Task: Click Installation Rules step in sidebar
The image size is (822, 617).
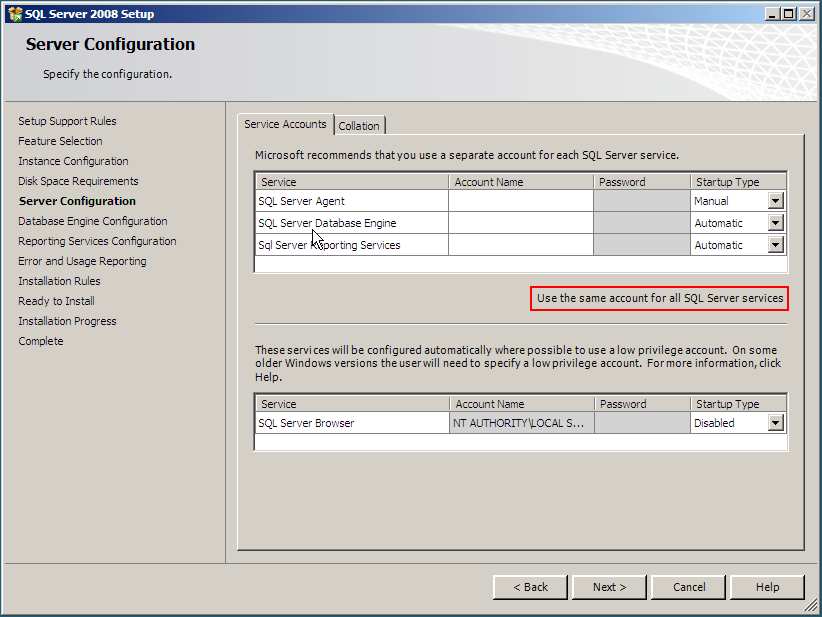Action: click(x=59, y=281)
